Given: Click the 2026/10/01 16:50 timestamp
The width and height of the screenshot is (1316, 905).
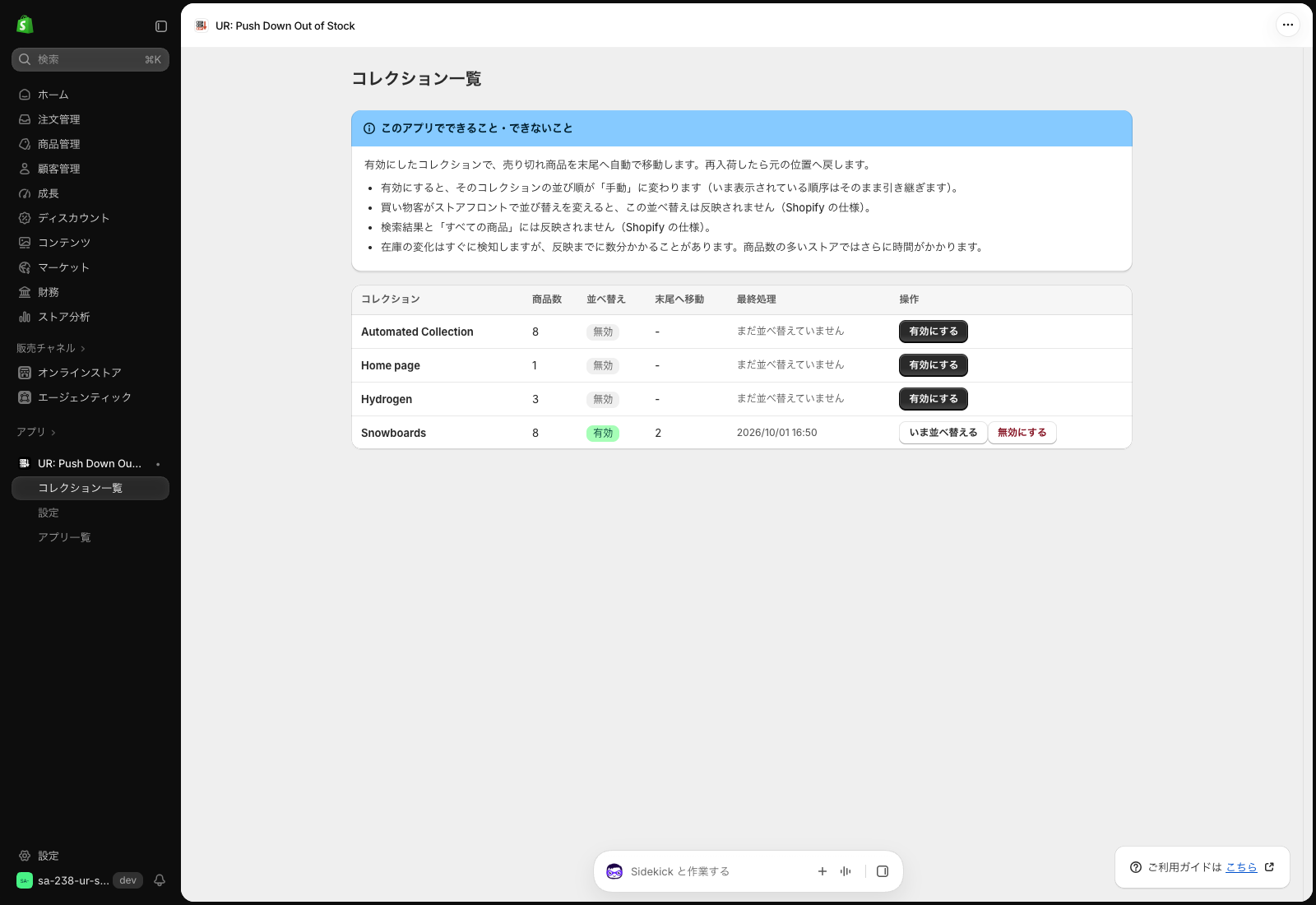Looking at the screenshot, I should [776, 433].
